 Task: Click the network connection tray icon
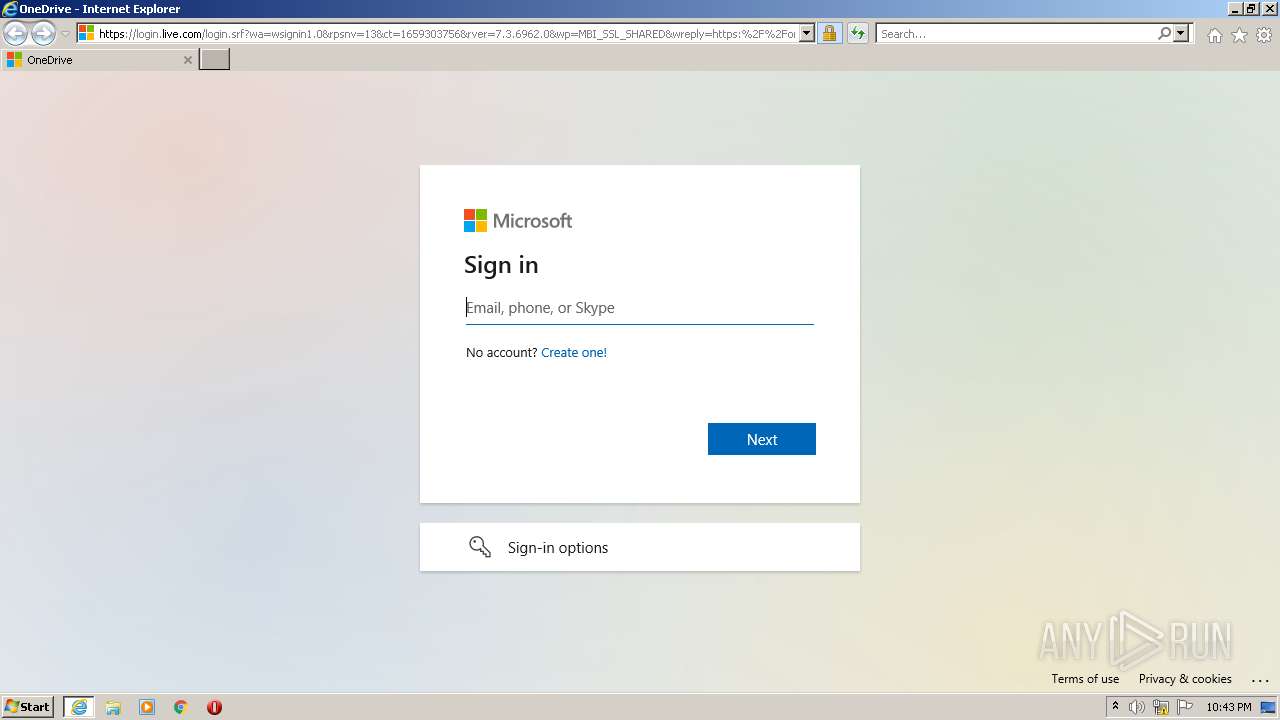tap(1161, 707)
